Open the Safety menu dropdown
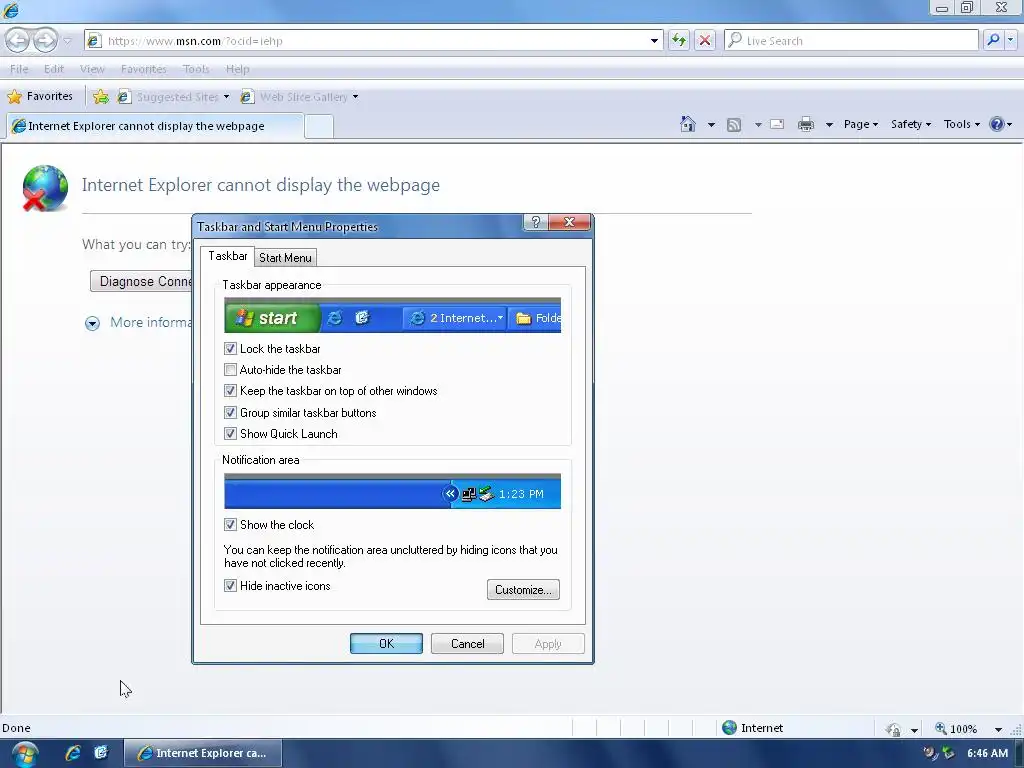Image resolution: width=1024 pixels, height=768 pixels. click(910, 124)
